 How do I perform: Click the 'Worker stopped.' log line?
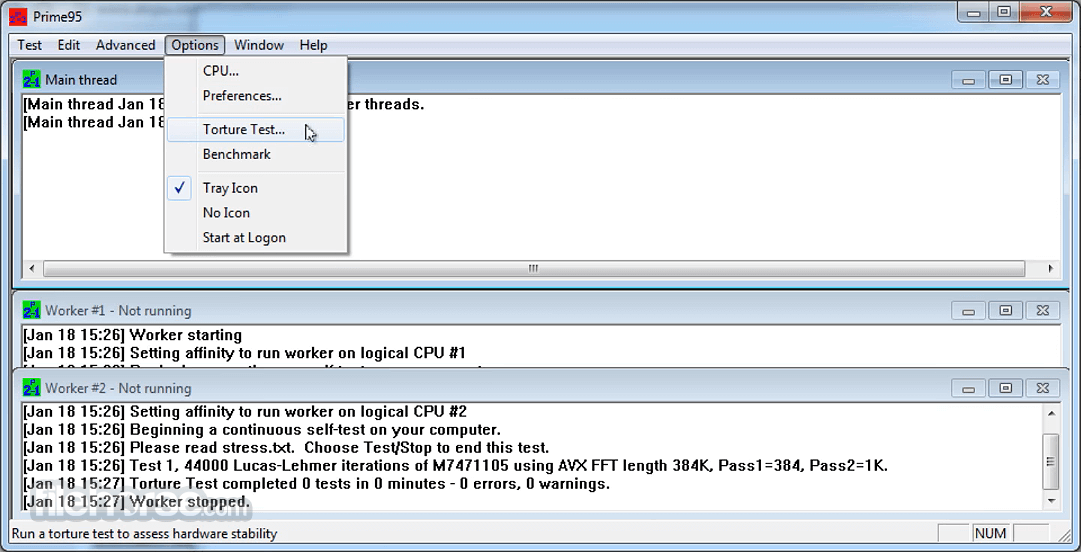pyautogui.click(x=137, y=502)
